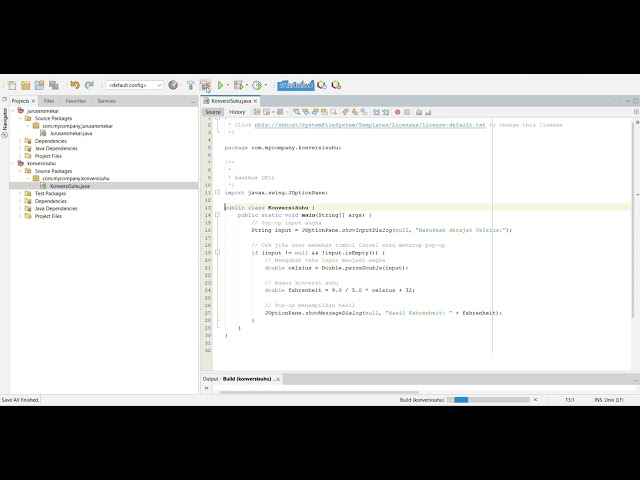Click the New Project icon
Viewport: 640px width, 480px height.
click(25, 85)
